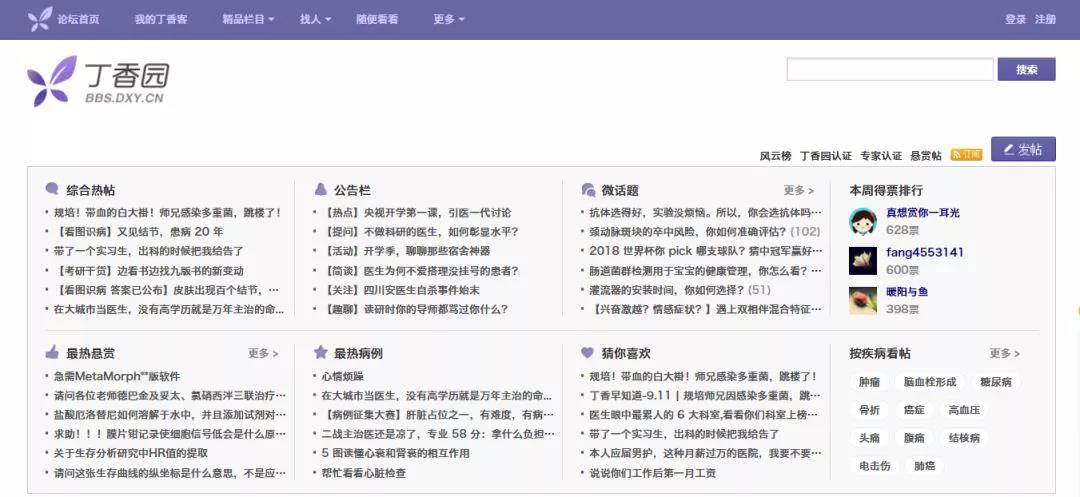Click the orange RSS 订阅 icon
The image size is (1080, 497).
[965, 155]
